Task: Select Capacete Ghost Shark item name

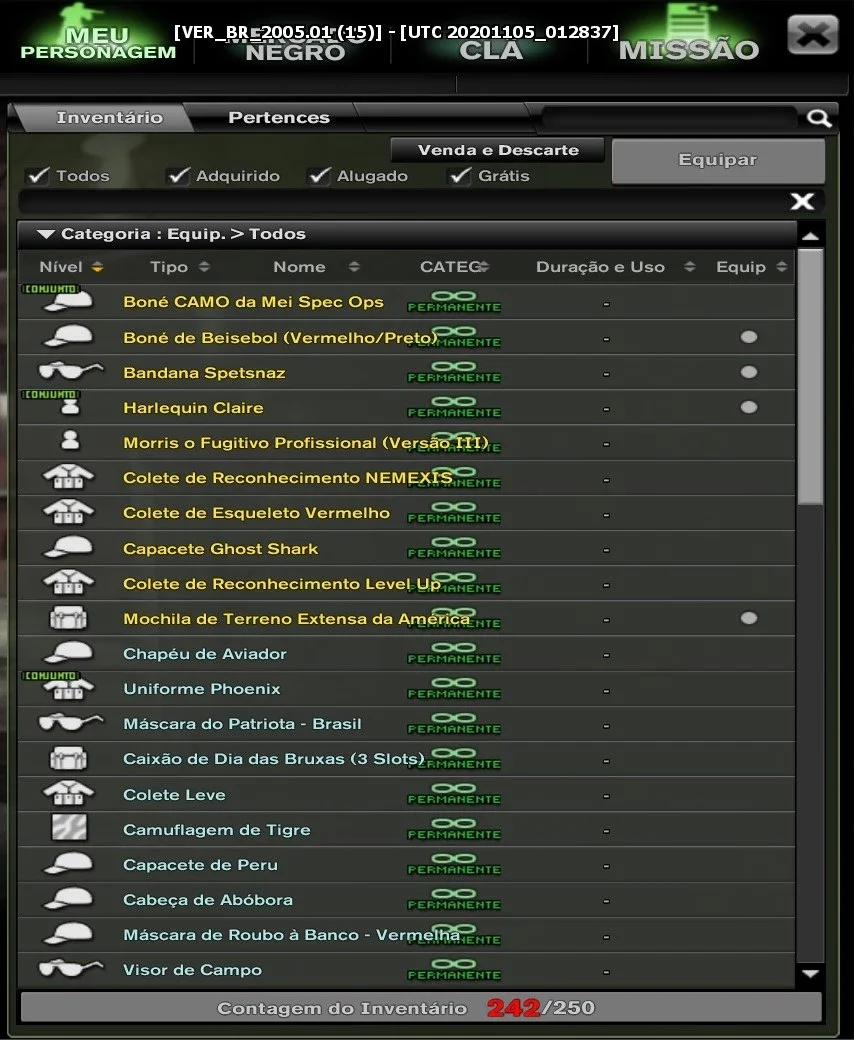Action: 220,549
